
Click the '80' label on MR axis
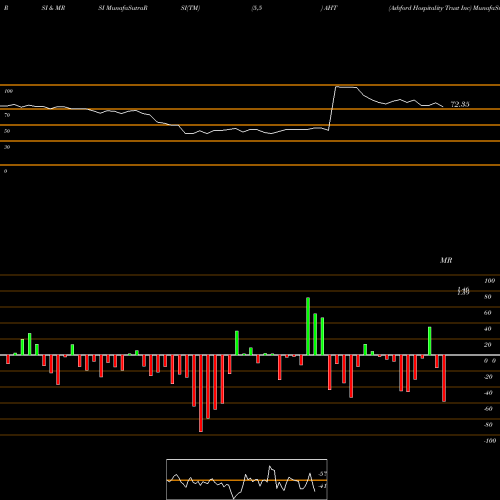(x=488, y=297)
